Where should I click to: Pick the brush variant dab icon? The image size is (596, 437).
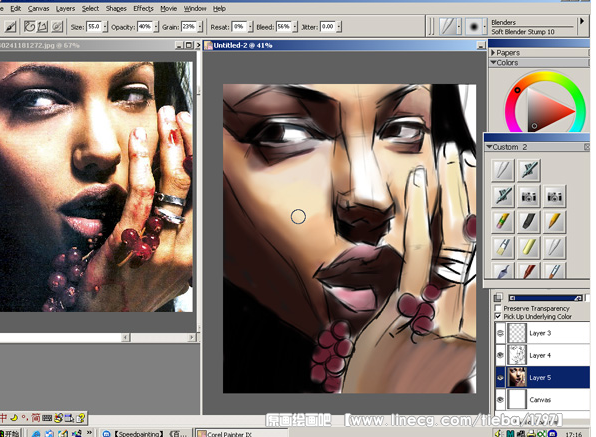(x=473, y=27)
